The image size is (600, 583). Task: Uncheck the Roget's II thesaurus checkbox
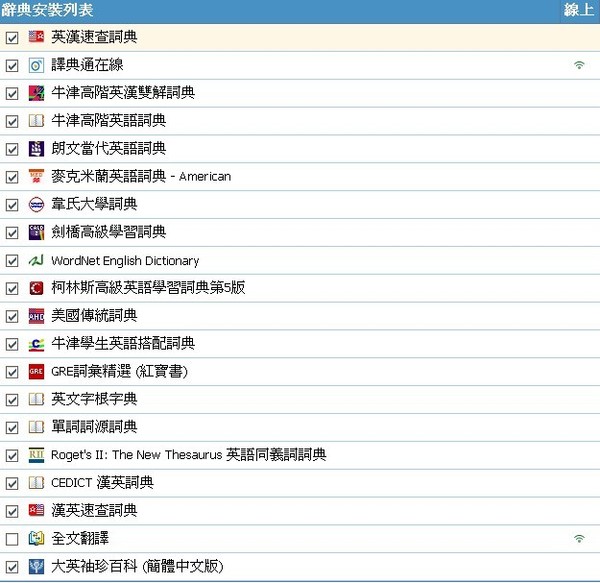coord(12,456)
